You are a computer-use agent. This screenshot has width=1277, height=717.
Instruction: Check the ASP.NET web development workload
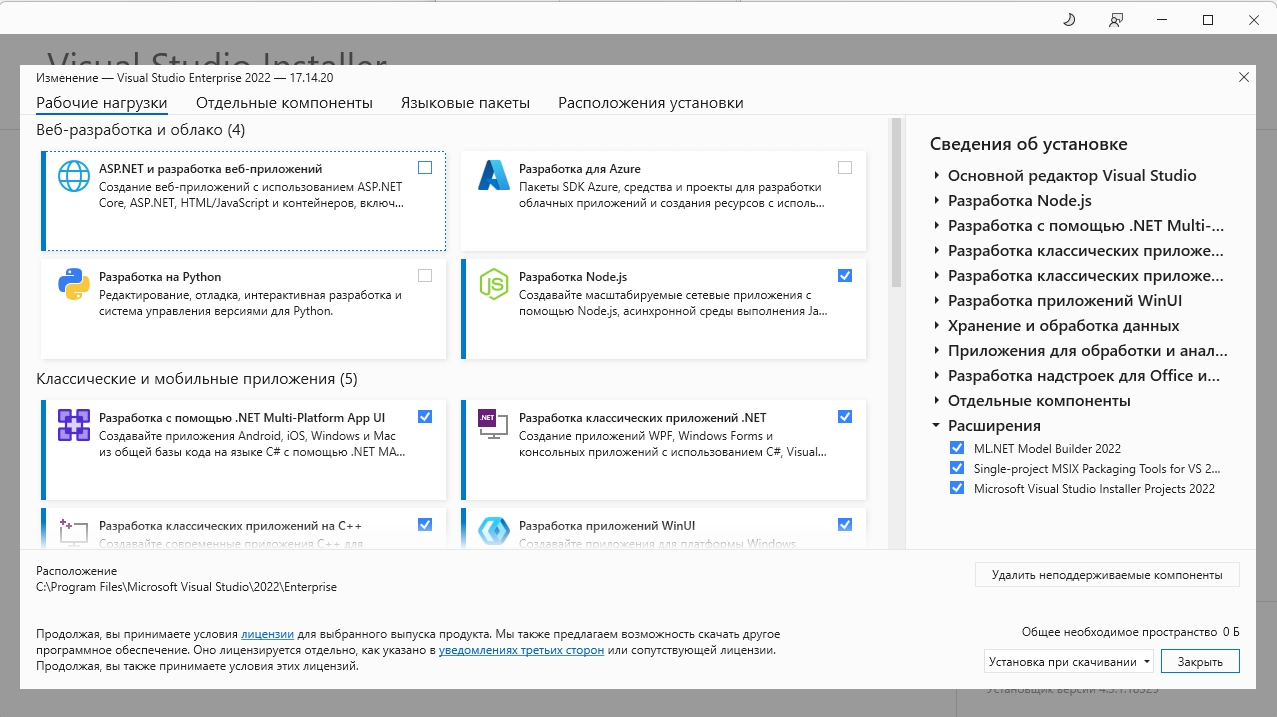point(425,168)
